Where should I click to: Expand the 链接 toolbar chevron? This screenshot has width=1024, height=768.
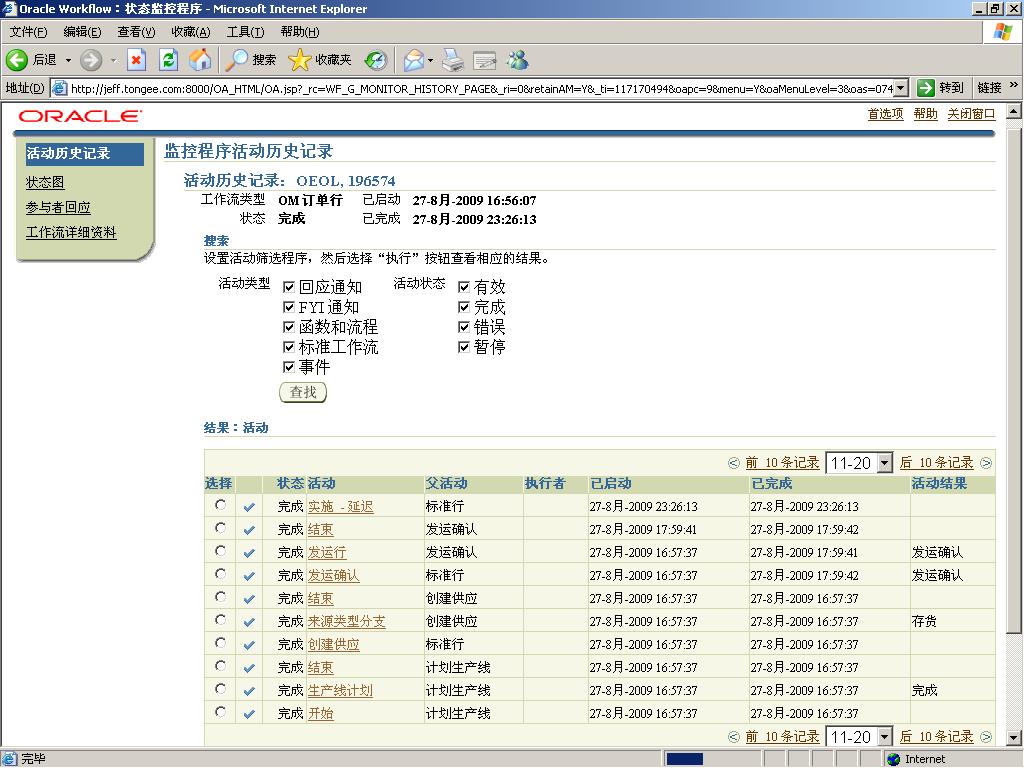coord(1014,86)
